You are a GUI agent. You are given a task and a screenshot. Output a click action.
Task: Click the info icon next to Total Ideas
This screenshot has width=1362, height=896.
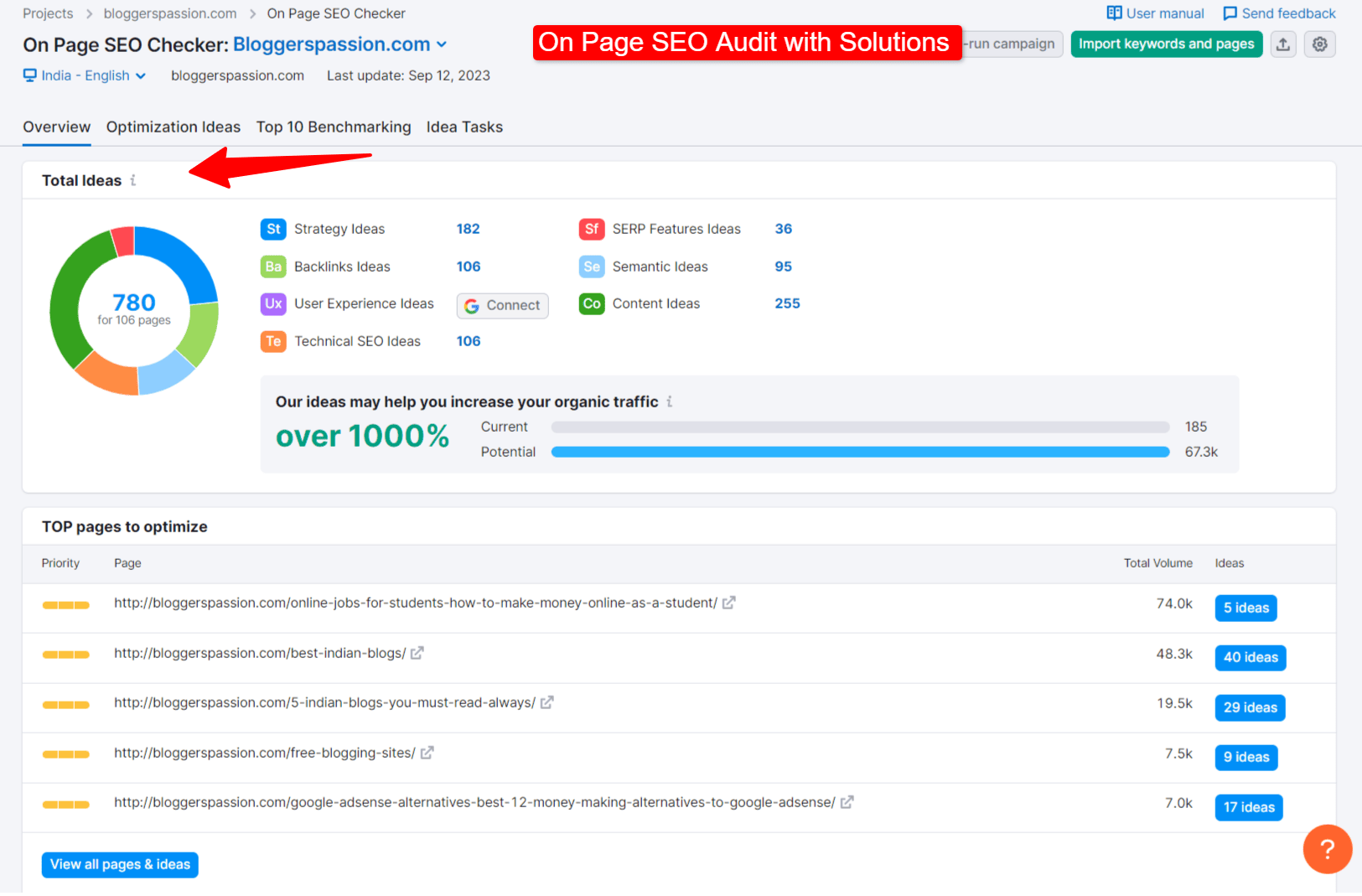134,179
